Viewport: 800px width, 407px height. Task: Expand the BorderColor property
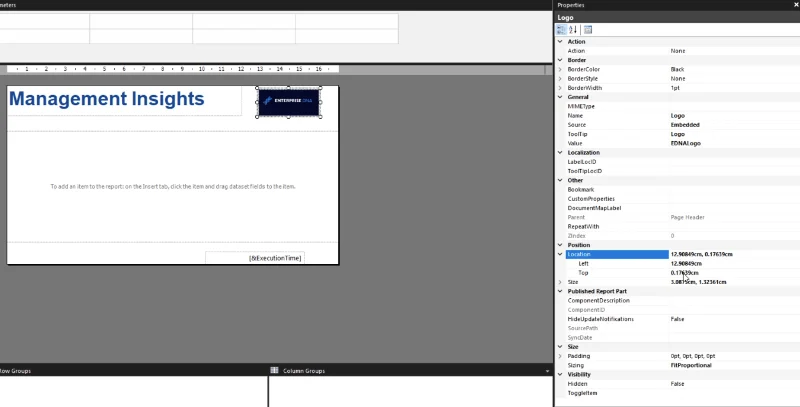(x=560, y=69)
